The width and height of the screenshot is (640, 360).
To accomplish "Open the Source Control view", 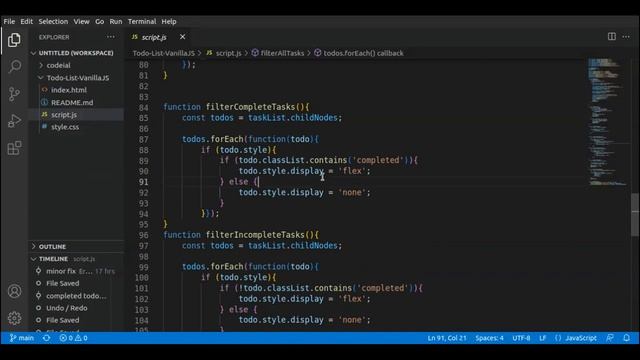I will (14, 94).
